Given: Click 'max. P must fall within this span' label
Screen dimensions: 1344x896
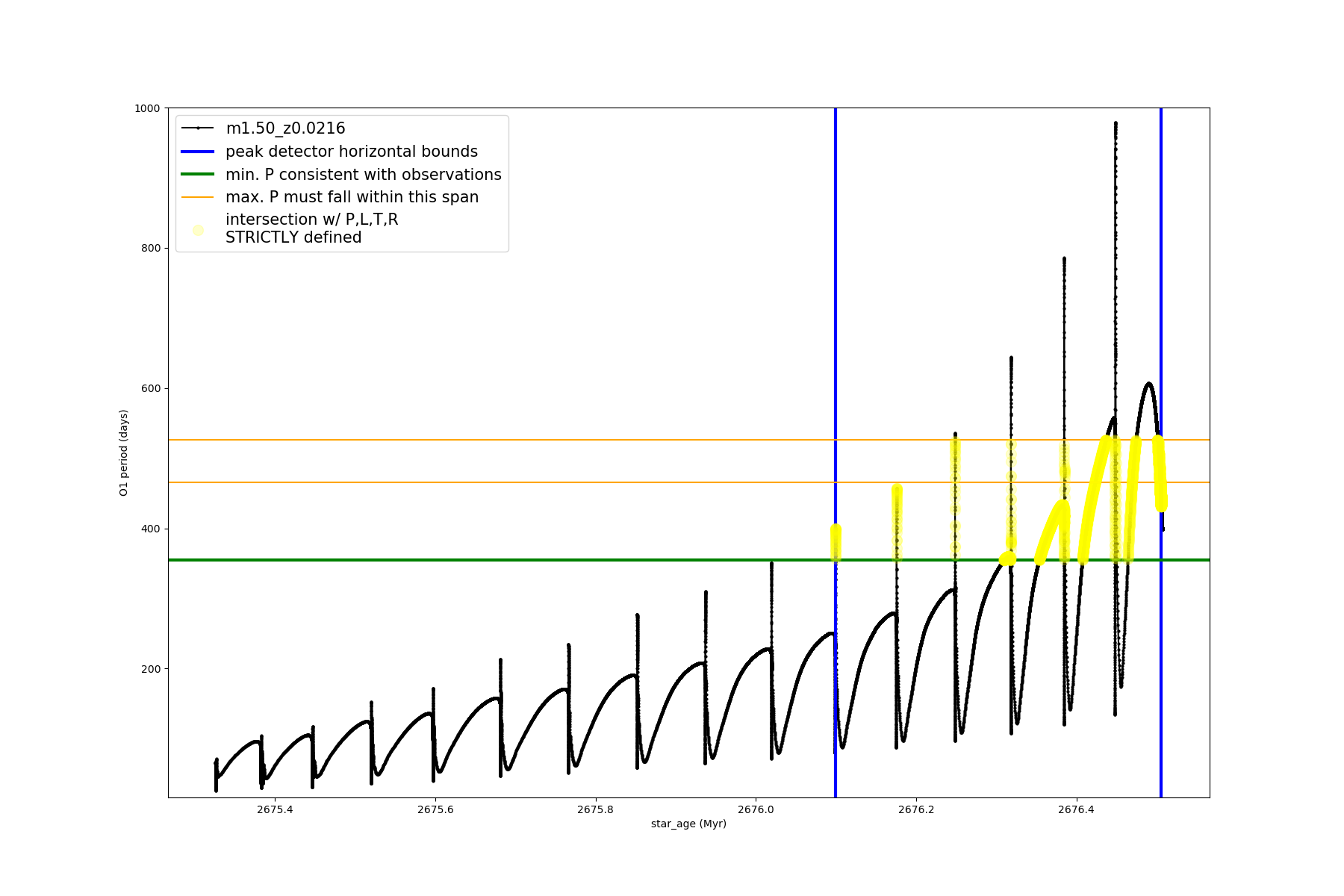Looking at the screenshot, I should point(352,197).
